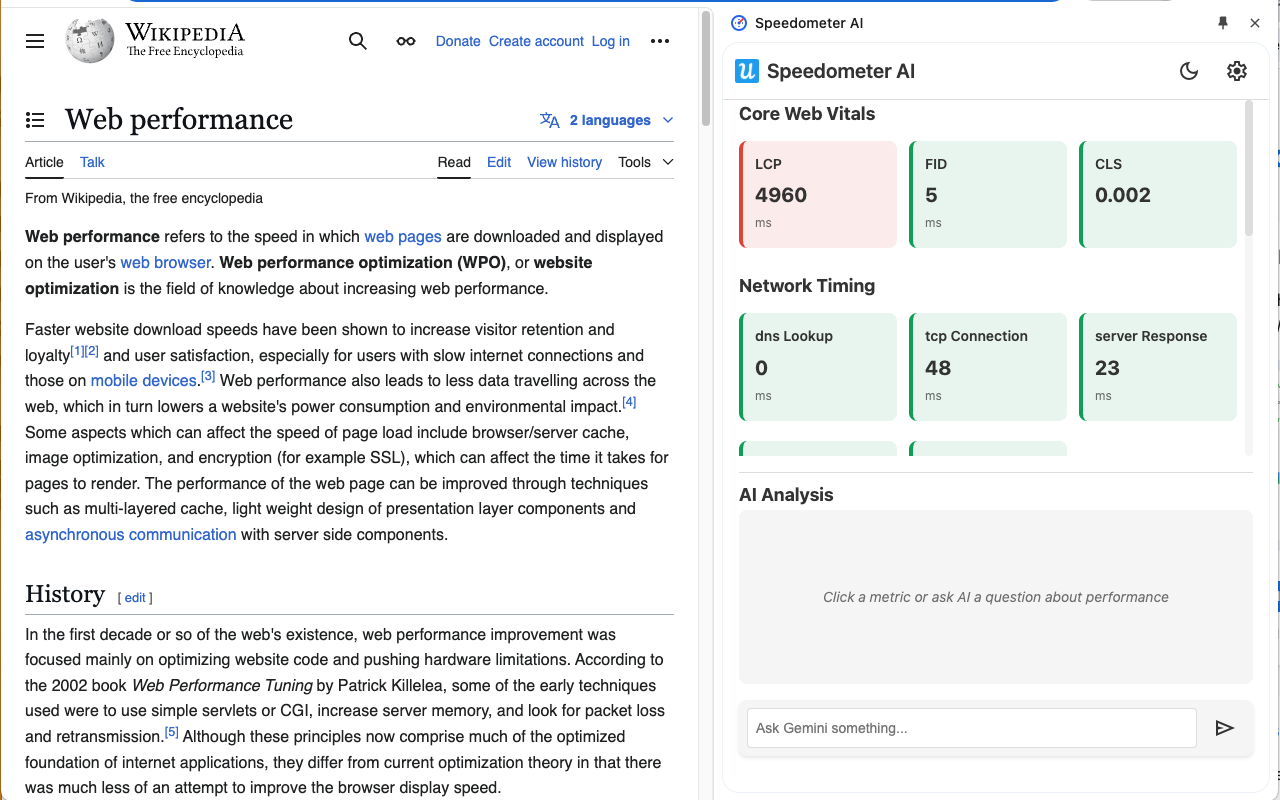Click the Speedometer AI panel title icon
Screen dimensions: 1280x800
coord(739,23)
